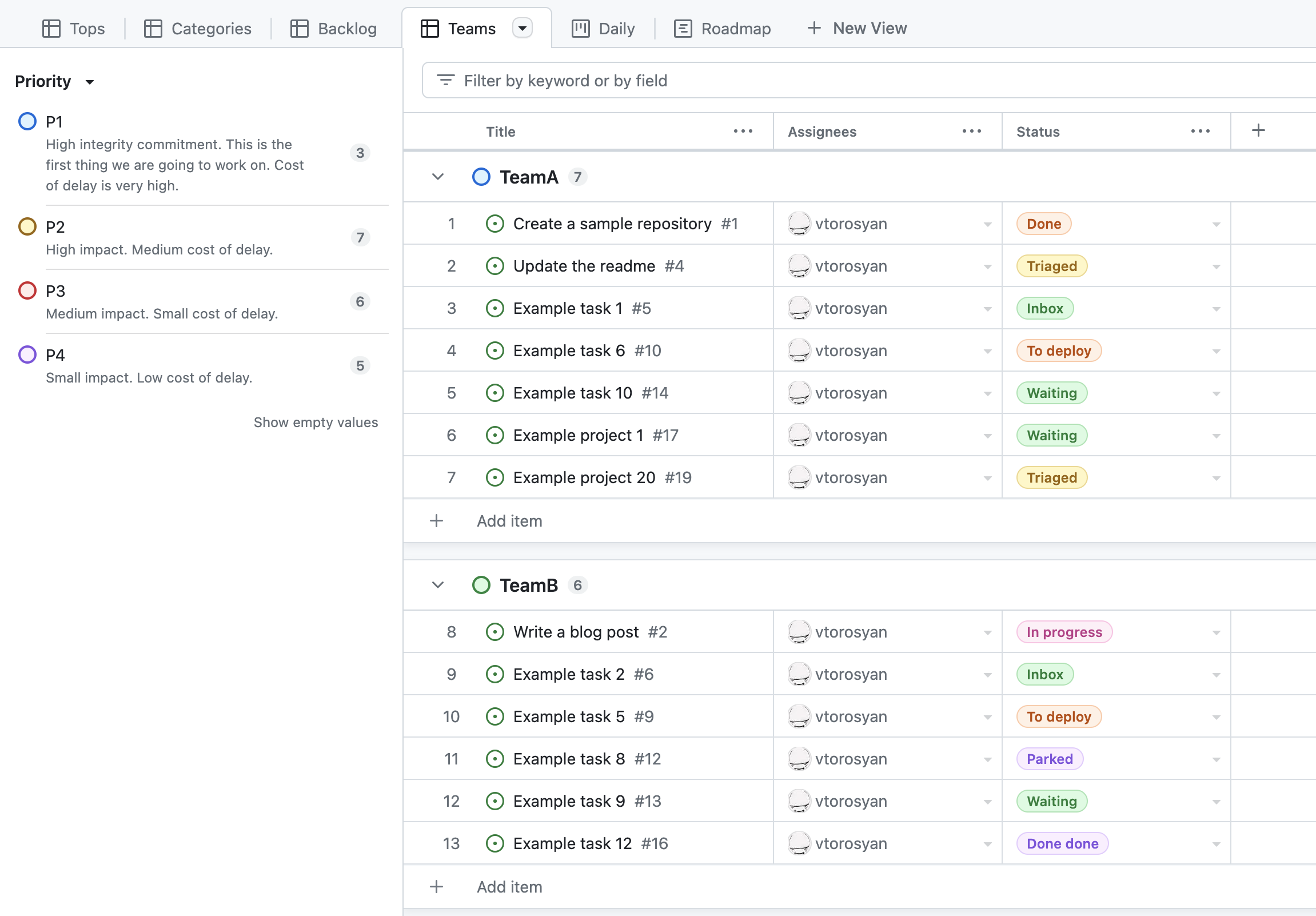Click open issue icon for Example task 10
The height and width of the screenshot is (916, 1316).
(495, 393)
